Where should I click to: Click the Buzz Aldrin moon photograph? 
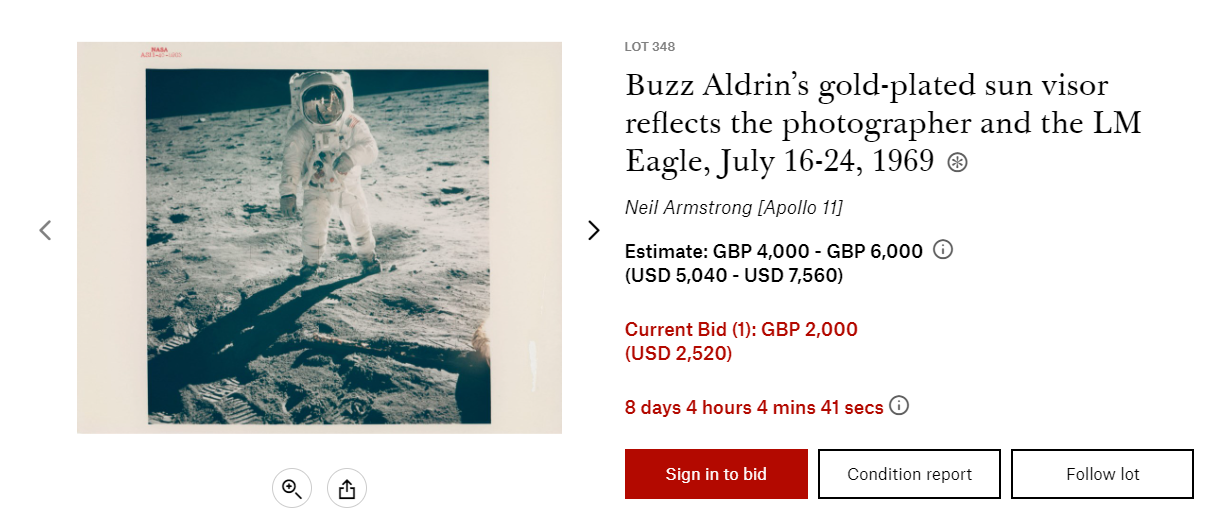click(x=319, y=238)
